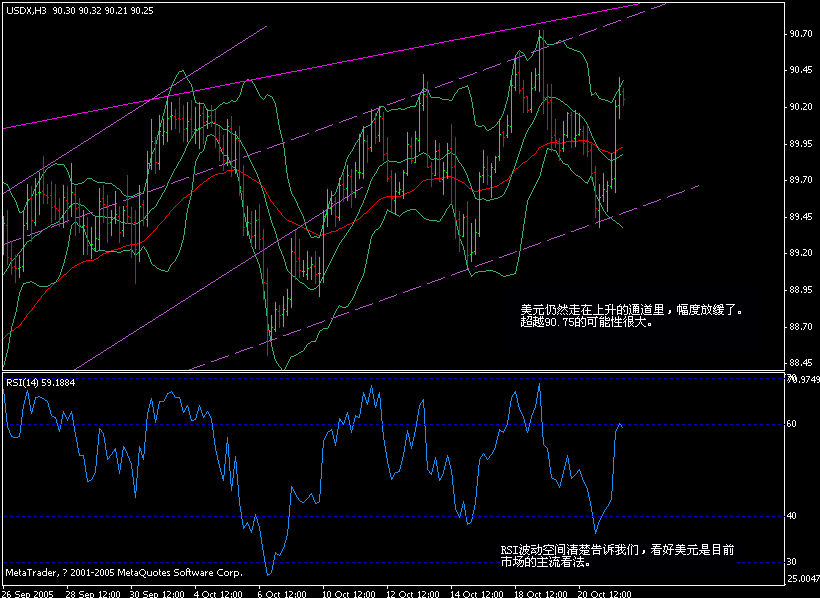Click the 20 Oct 12:00 time label

[x=605, y=594]
